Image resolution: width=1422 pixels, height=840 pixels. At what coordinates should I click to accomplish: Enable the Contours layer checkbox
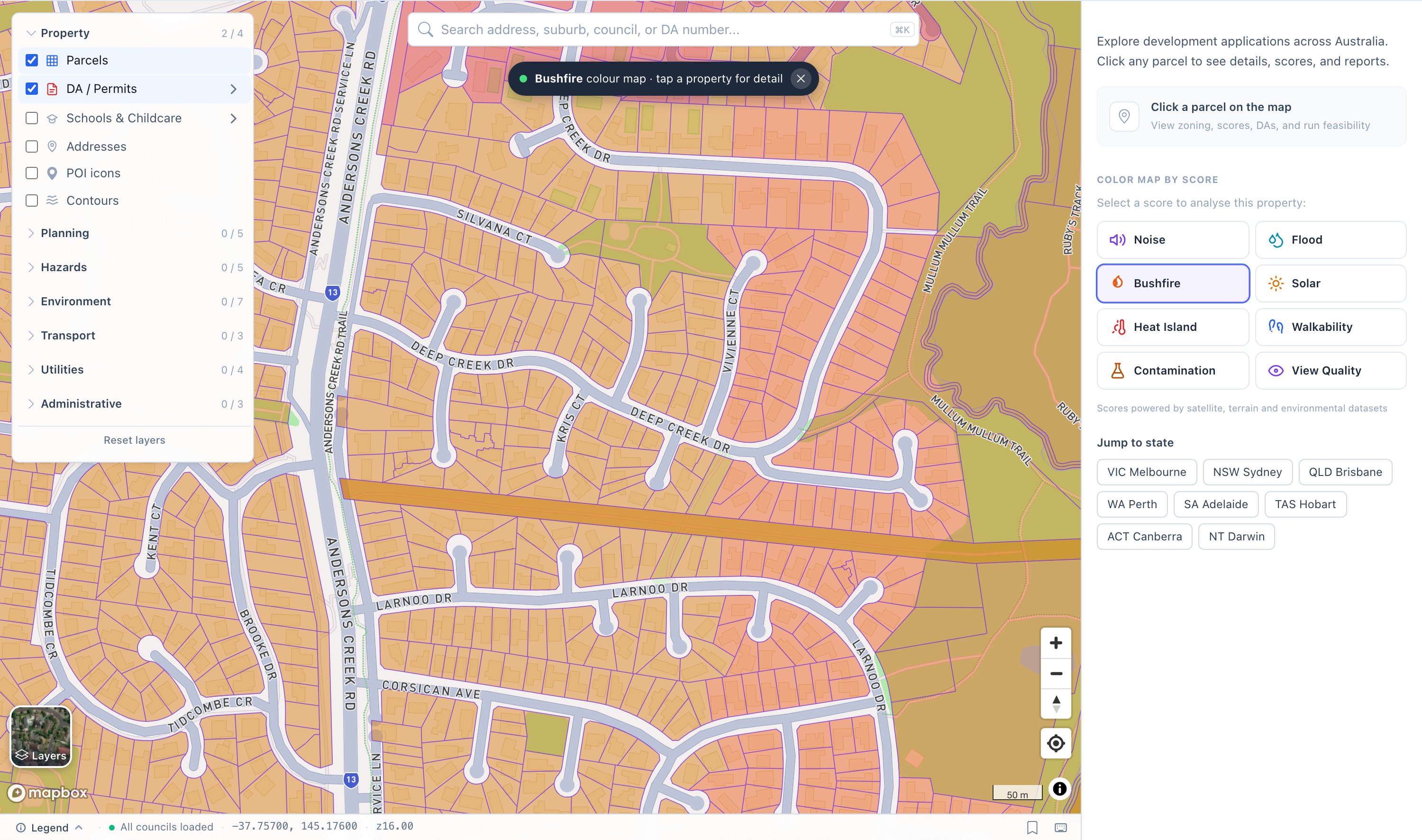pos(32,201)
